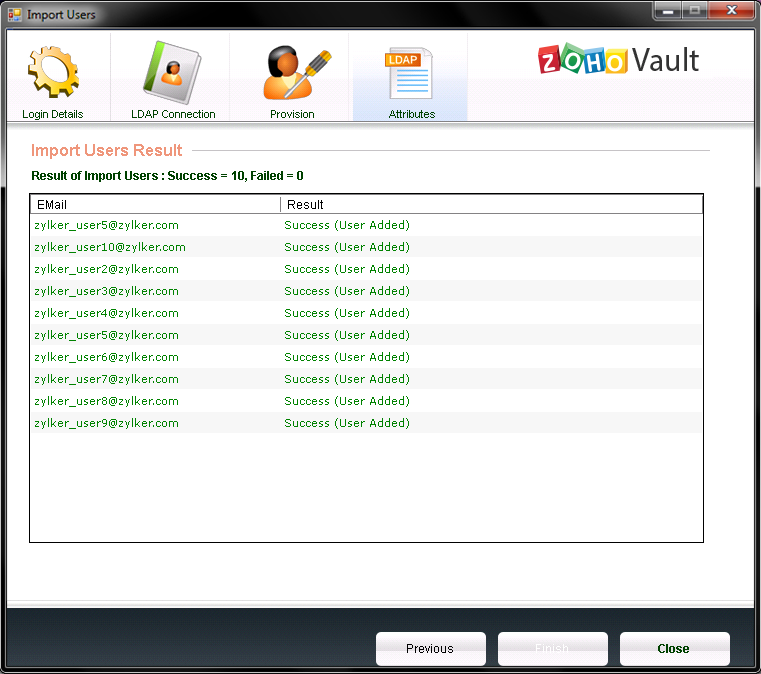Click the Success result for zylker_user8

click(x=347, y=401)
